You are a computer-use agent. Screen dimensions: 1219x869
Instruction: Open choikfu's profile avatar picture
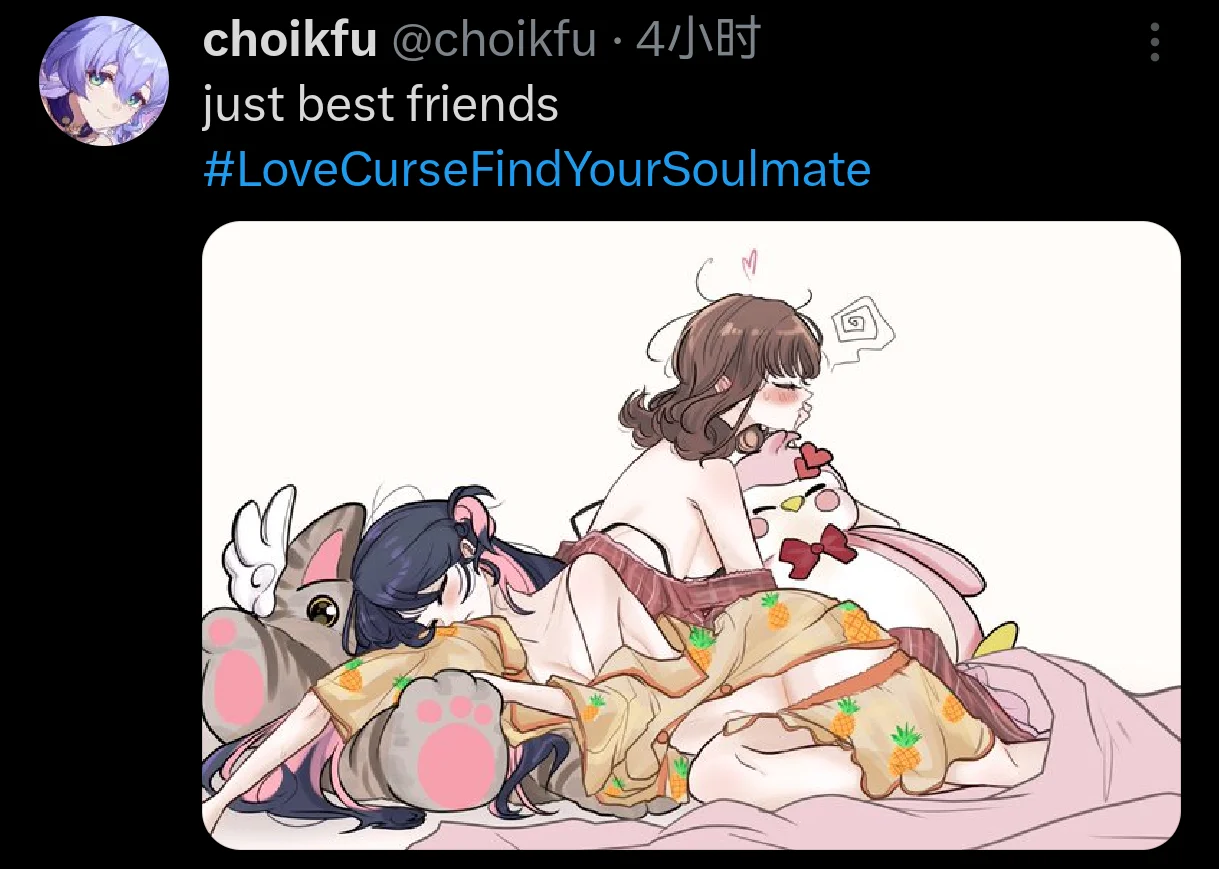click(103, 81)
